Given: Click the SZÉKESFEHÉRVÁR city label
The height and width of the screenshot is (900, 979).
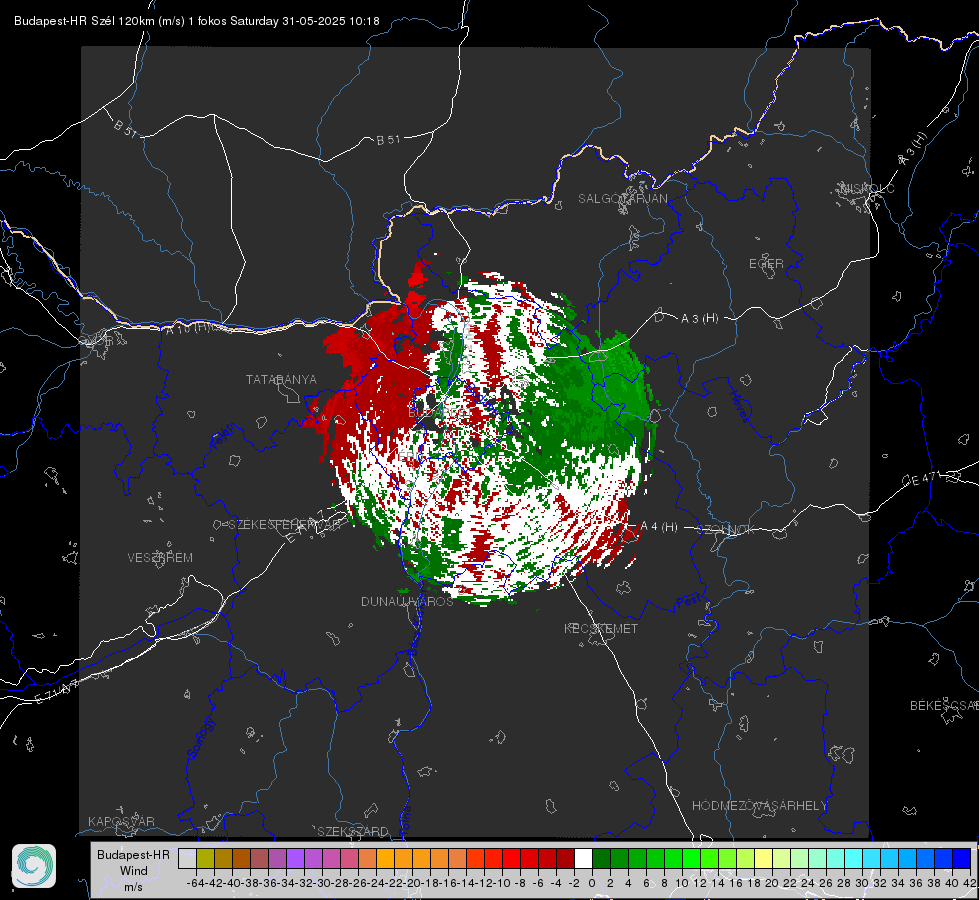Looking at the screenshot, I should coord(286,524).
